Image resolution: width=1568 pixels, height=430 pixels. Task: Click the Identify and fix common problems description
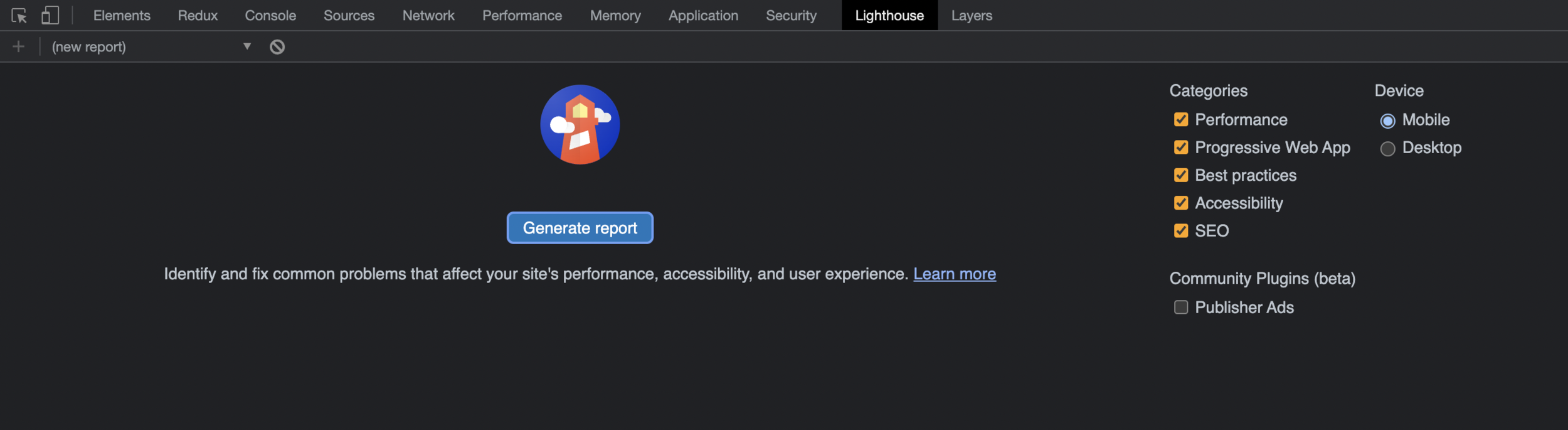pos(536,274)
